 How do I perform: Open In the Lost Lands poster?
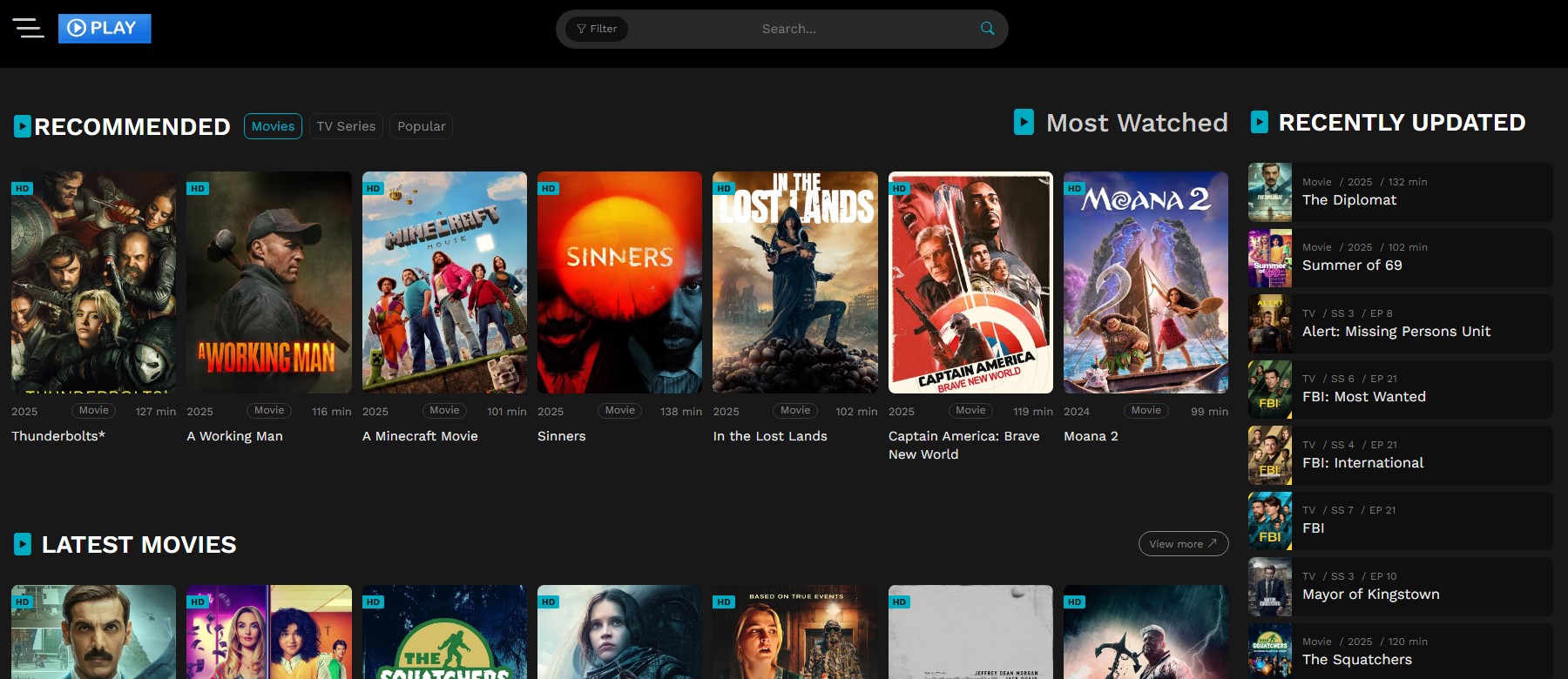[795, 282]
